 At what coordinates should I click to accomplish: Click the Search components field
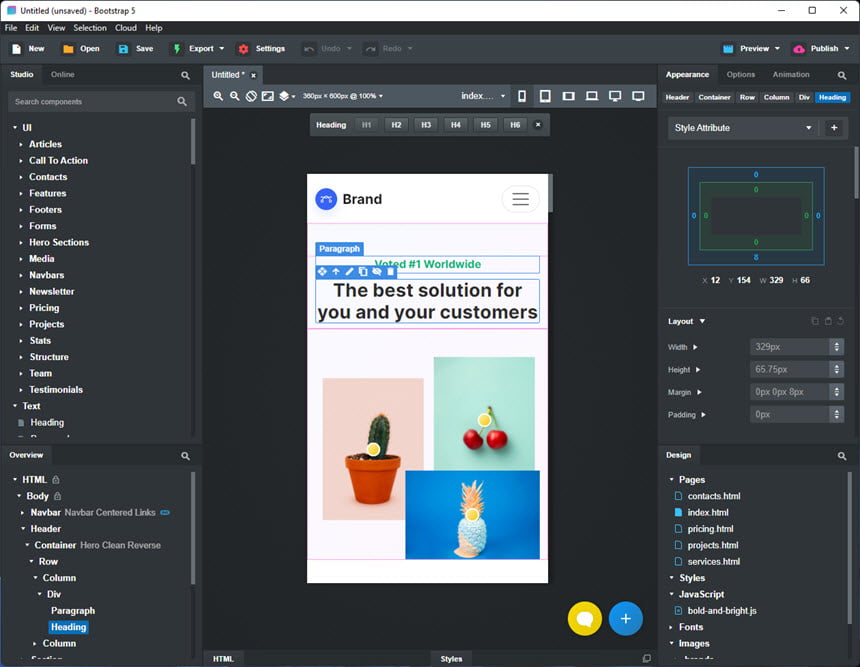pyautogui.click(x=100, y=102)
